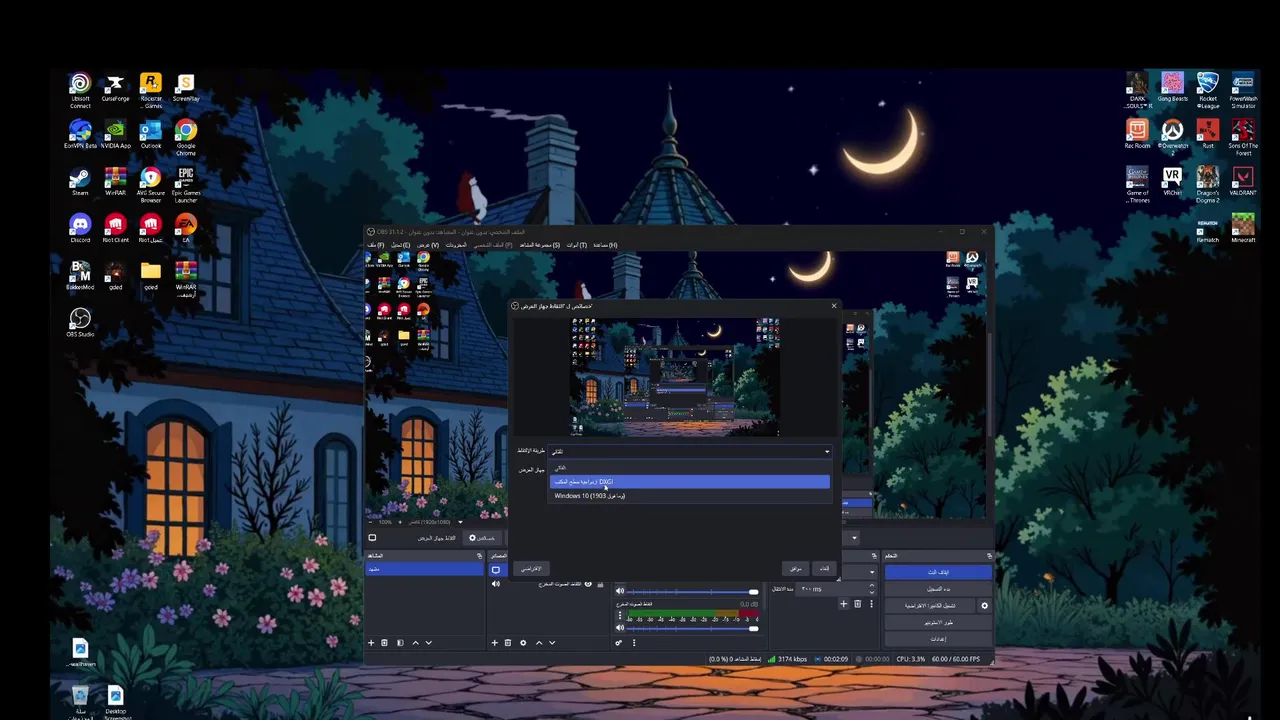1280x720 pixels.
Task: Open the EA app desktop icon
Action: pyautogui.click(x=186, y=228)
